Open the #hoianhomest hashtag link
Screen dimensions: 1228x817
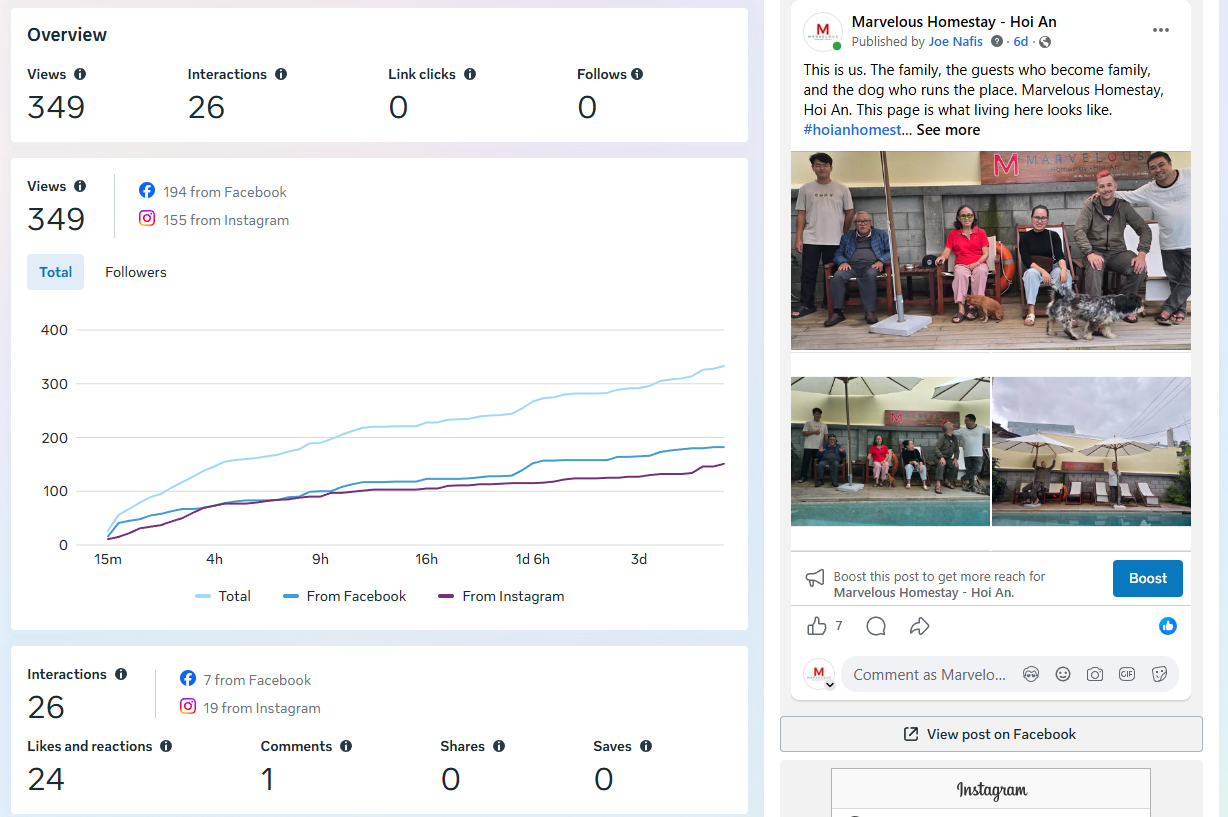click(x=852, y=130)
